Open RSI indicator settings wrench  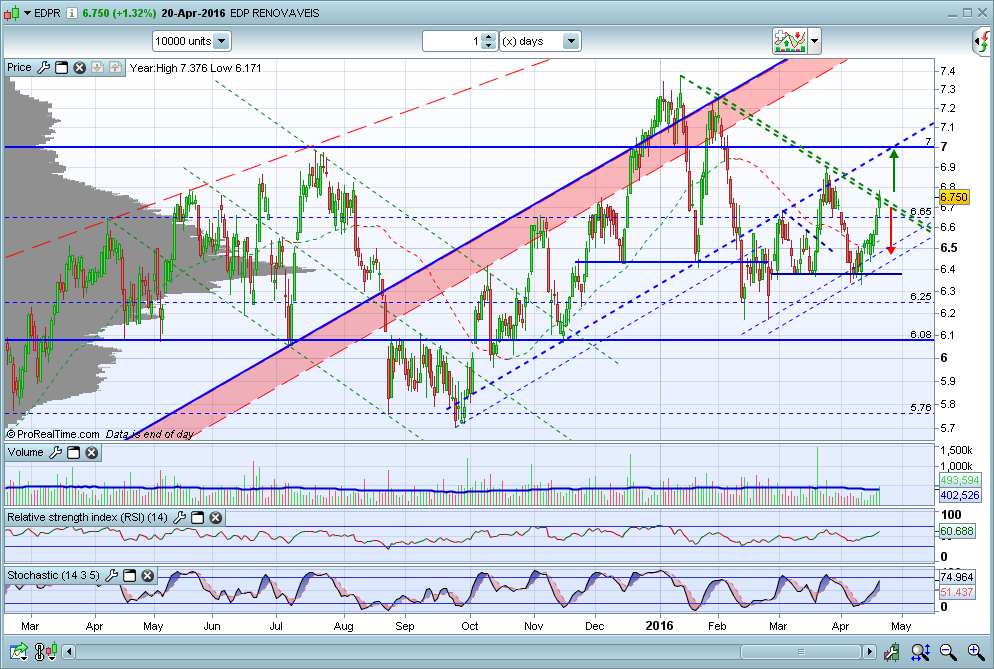point(179,517)
